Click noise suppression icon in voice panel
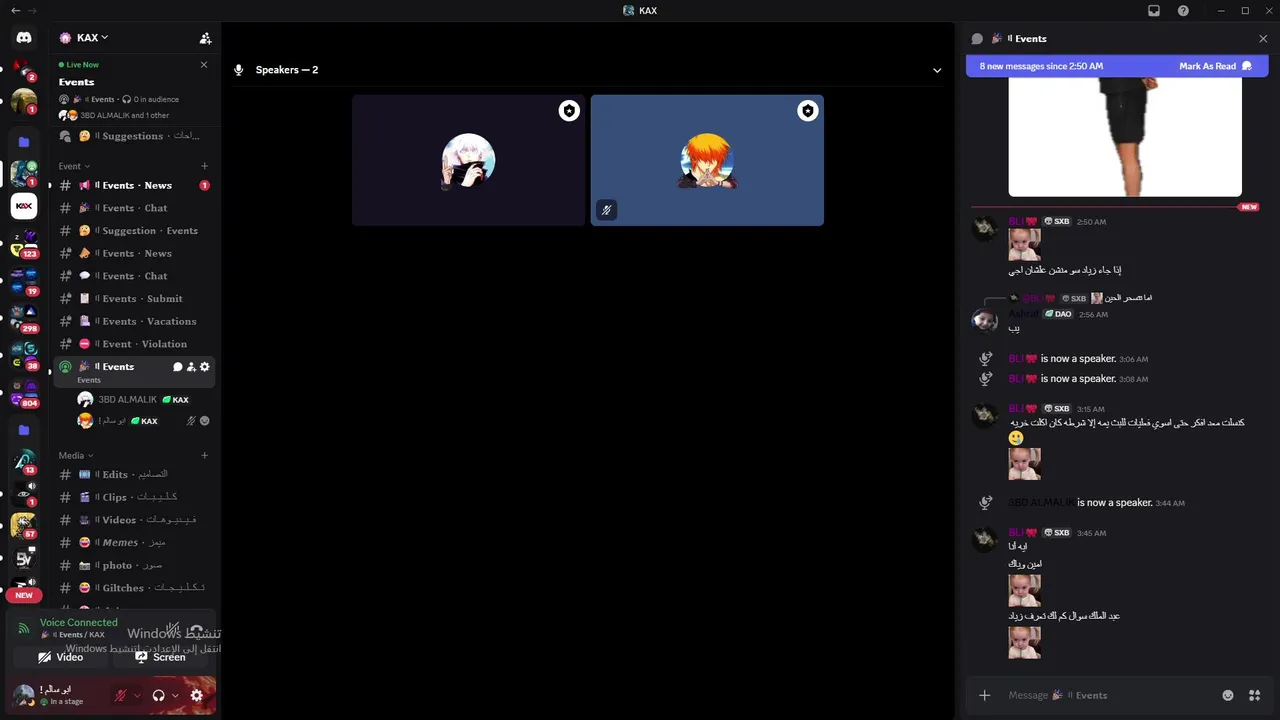 (x=171, y=628)
